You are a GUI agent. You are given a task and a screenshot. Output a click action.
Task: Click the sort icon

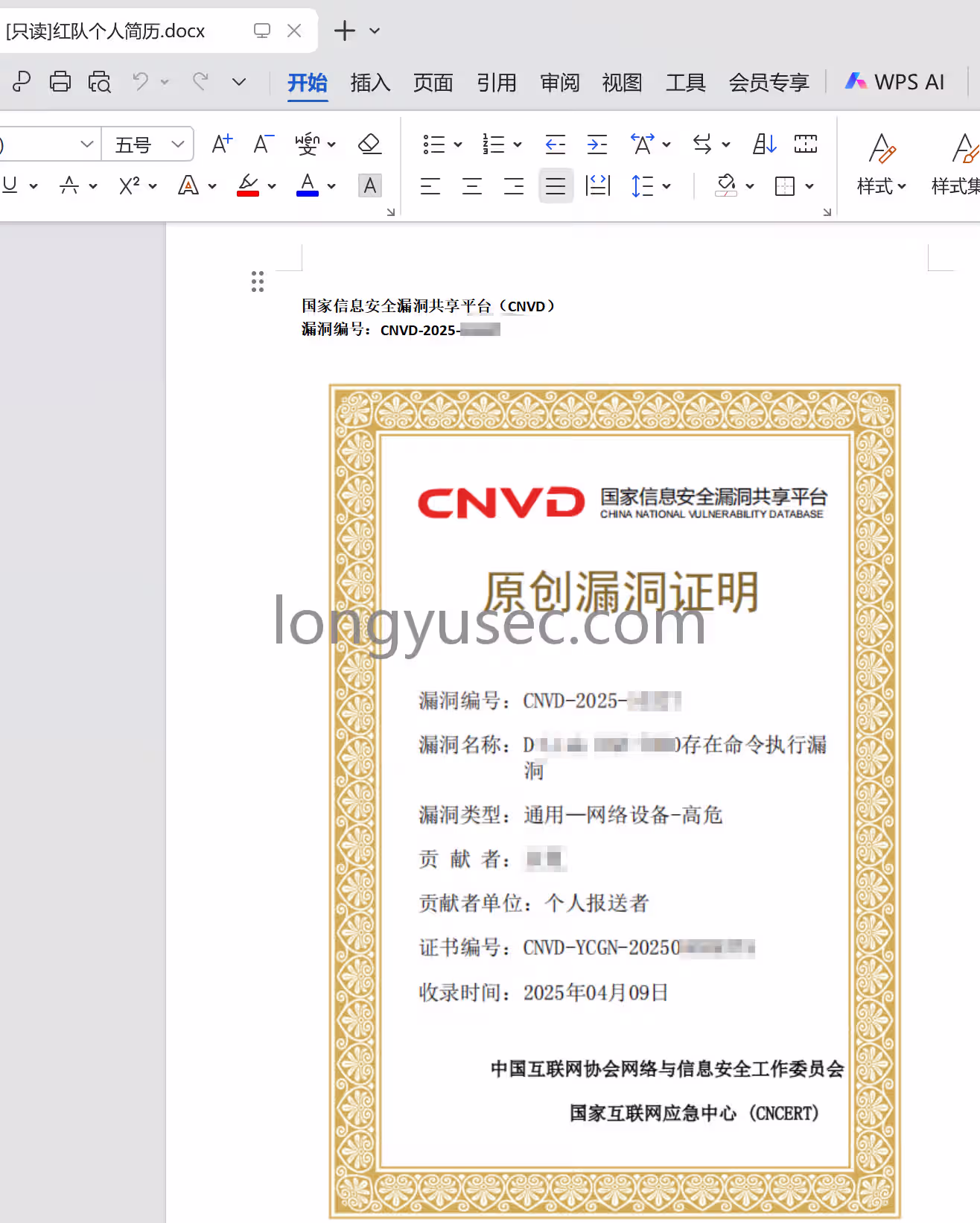(764, 144)
